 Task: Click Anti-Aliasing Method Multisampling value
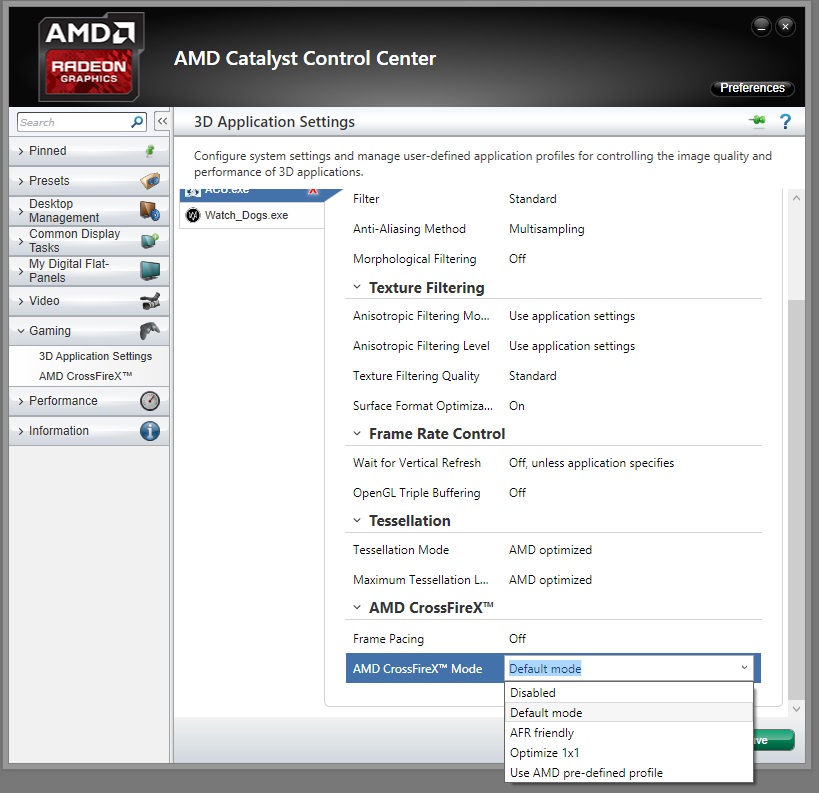[x=546, y=229]
